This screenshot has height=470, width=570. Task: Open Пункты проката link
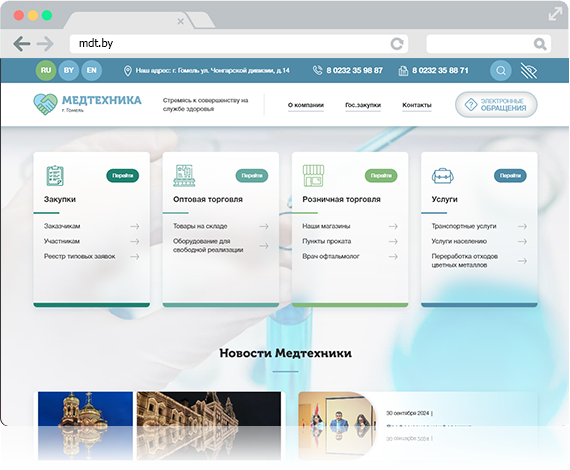(x=326, y=241)
